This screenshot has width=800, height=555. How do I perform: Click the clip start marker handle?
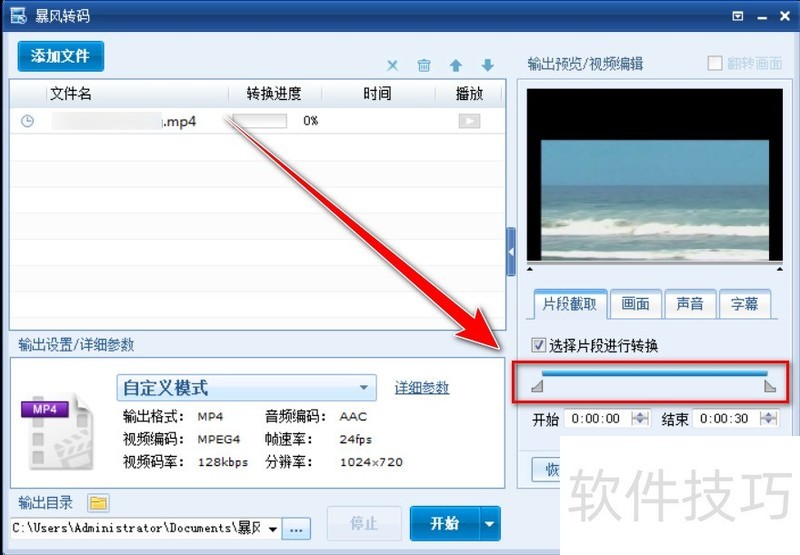click(537, 386)
